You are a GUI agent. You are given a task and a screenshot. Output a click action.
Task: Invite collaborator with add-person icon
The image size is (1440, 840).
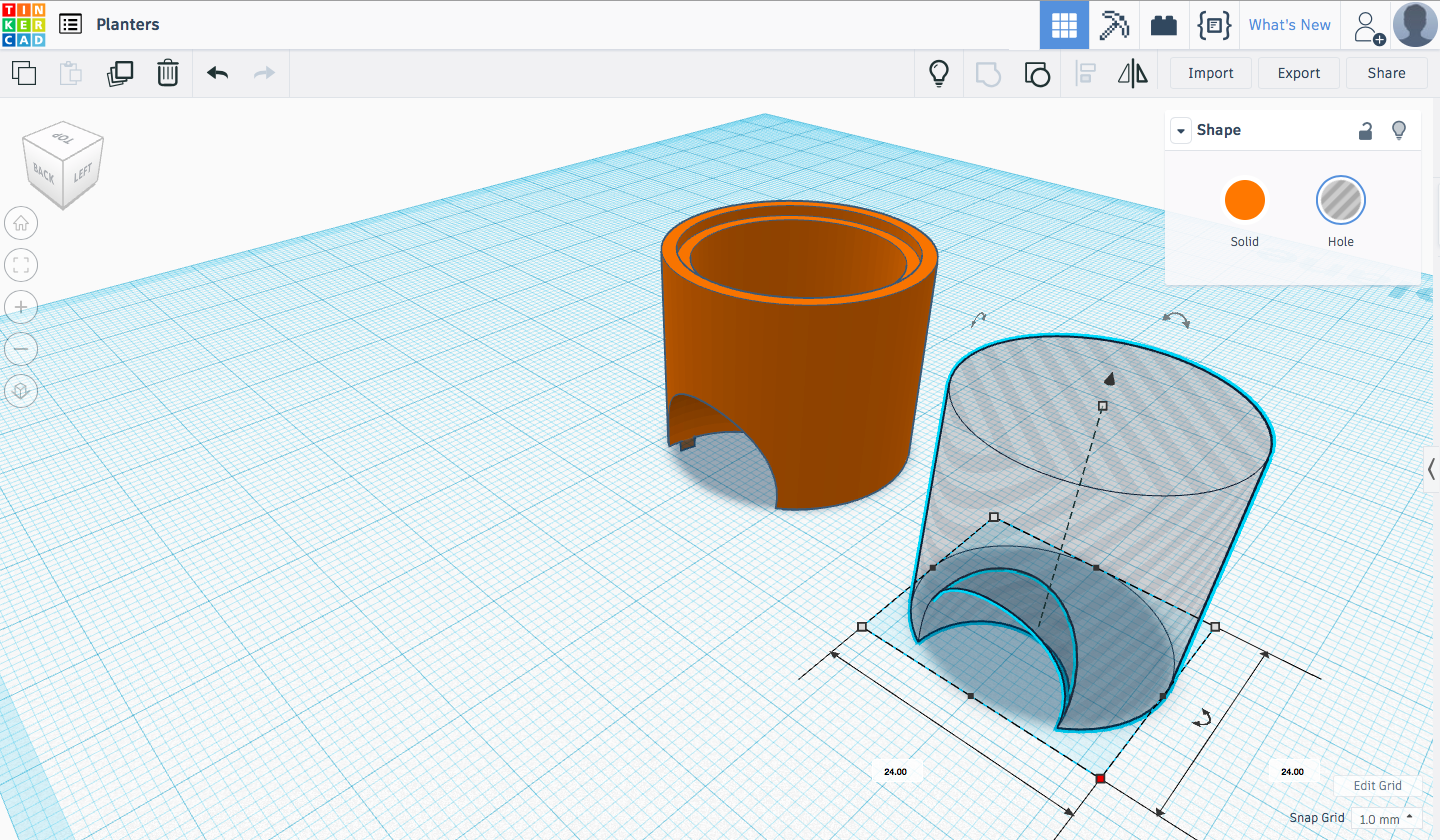point(1369,26)
